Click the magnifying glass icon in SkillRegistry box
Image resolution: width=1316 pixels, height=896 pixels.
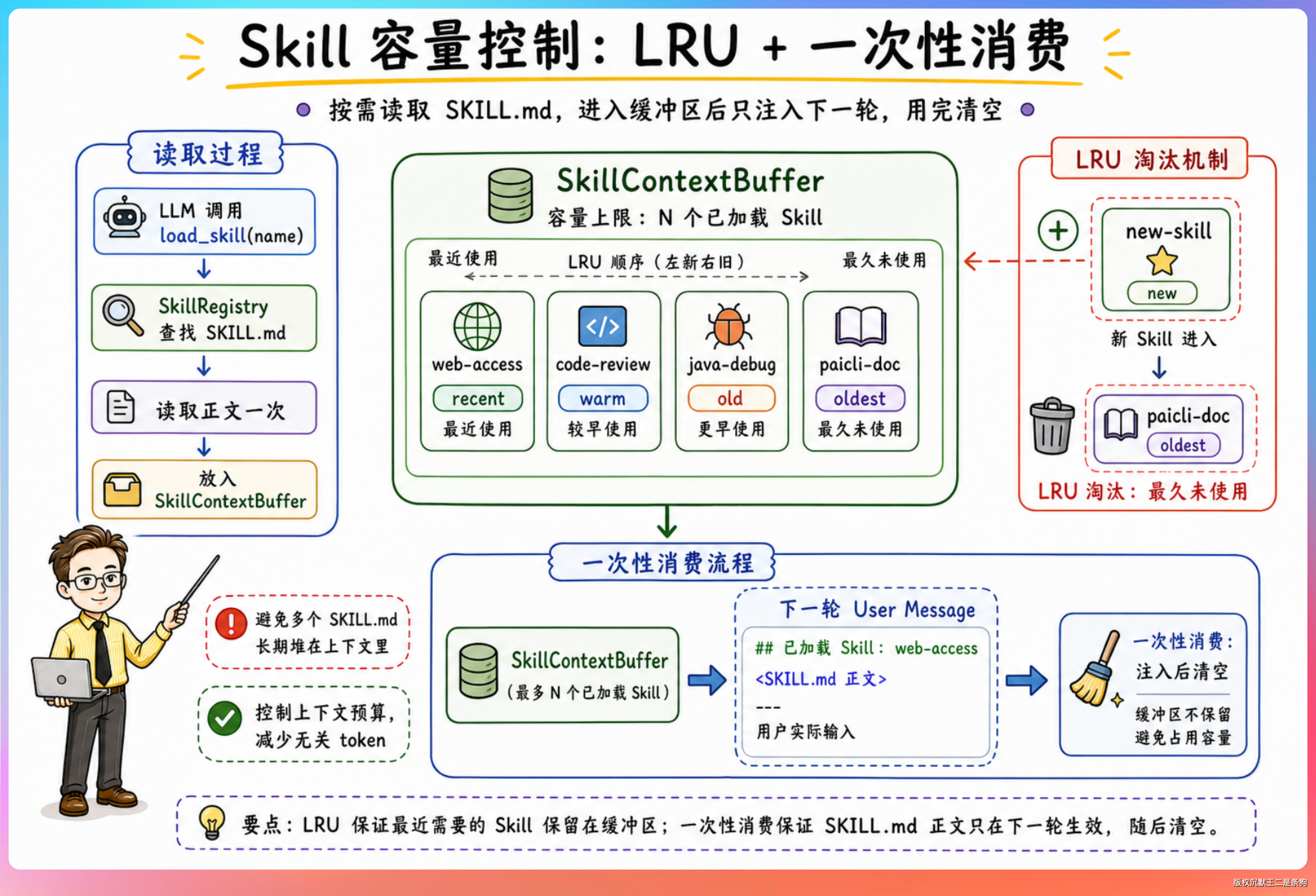point(123,316)
